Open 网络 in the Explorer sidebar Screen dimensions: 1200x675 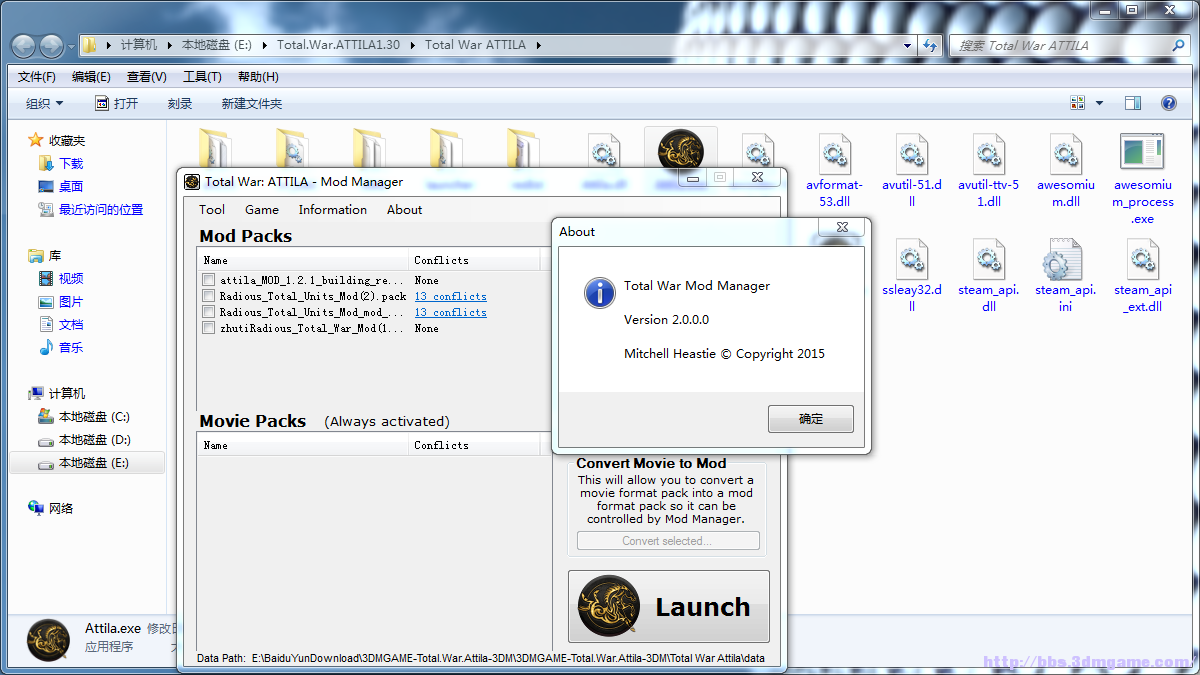[x=61, y=508]
